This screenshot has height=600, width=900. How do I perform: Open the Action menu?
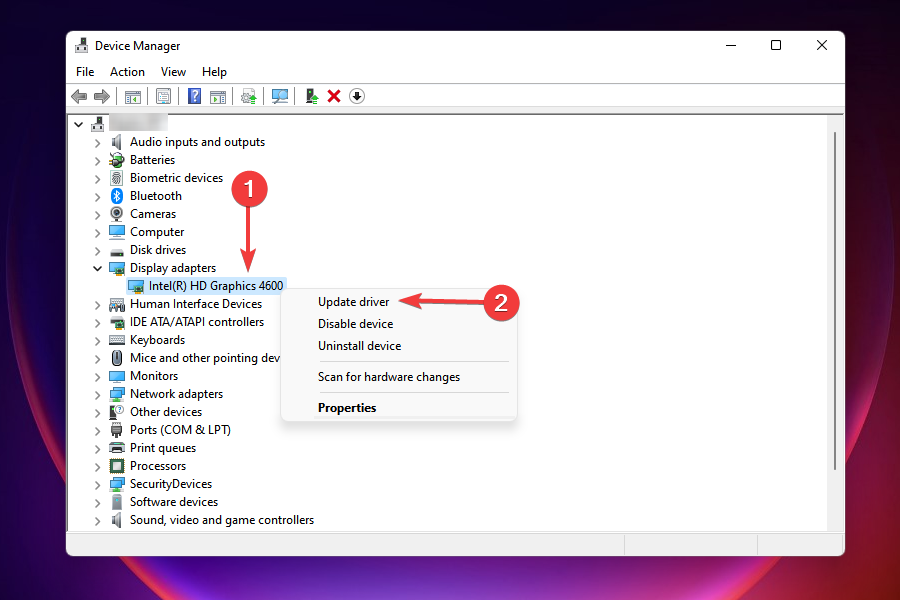127,72
